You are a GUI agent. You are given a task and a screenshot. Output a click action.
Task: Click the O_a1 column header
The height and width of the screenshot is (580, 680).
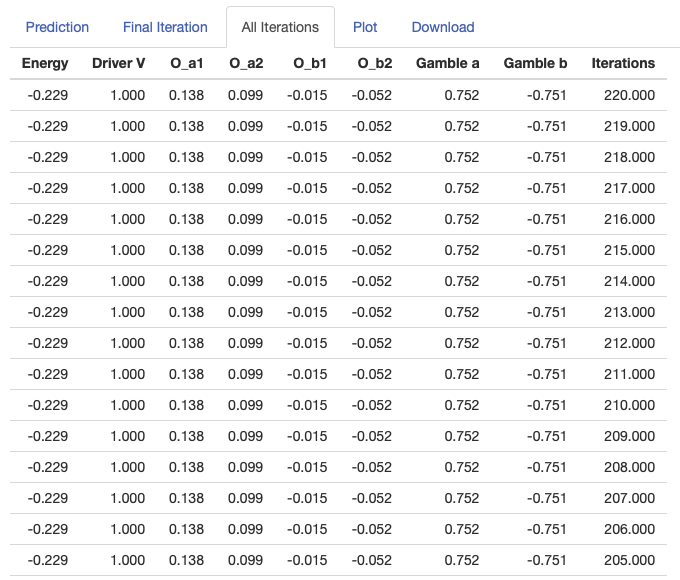(187, 63)
